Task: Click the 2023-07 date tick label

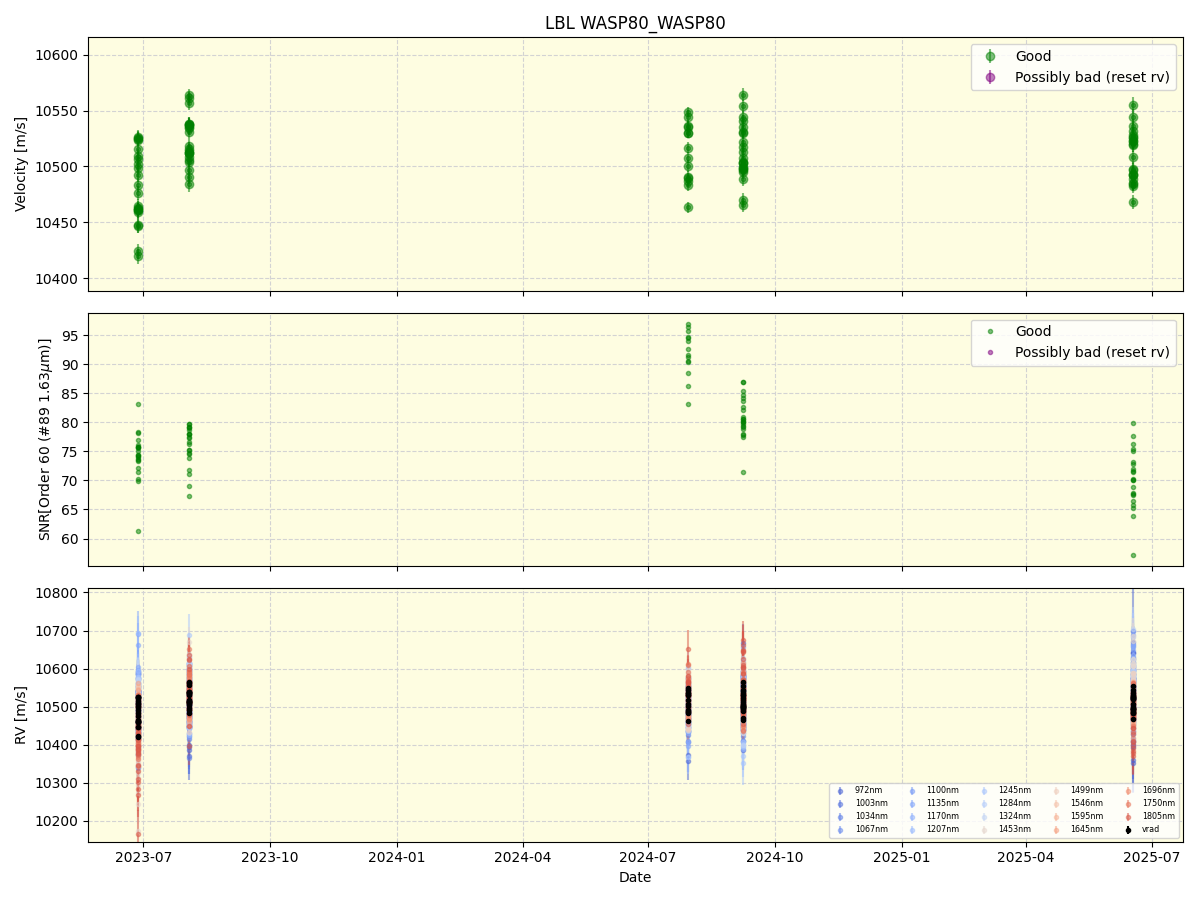Action: pyautogui.click(x=143, y=857)
